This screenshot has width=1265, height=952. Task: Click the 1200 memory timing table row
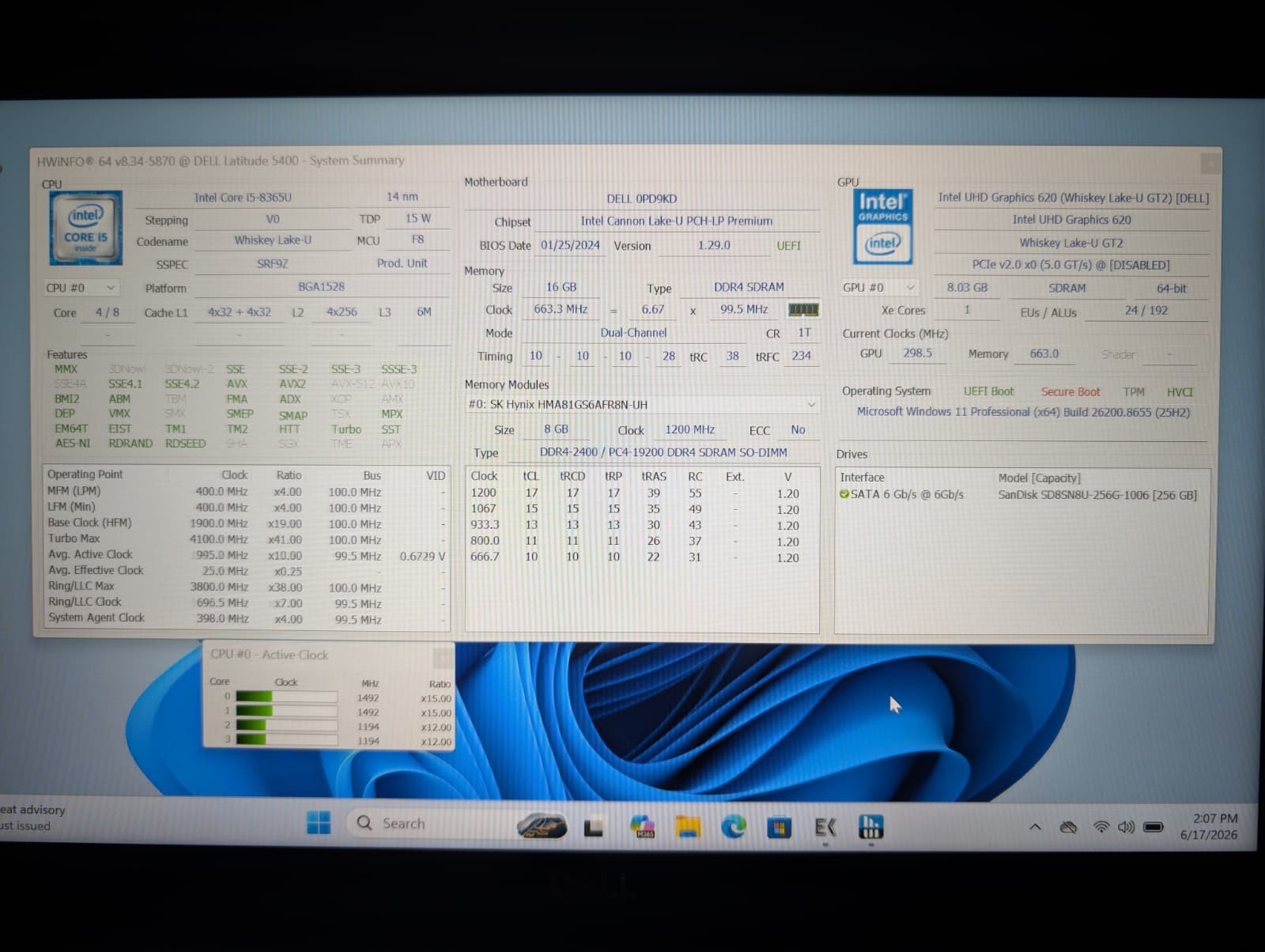pos(642,493)
